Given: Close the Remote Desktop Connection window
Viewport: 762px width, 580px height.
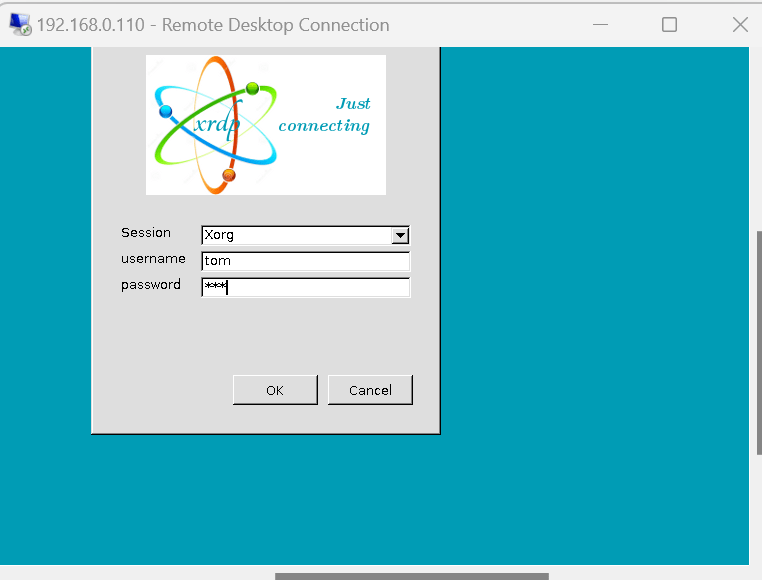Looking at the screenshot, I should [x=740, y=25].
